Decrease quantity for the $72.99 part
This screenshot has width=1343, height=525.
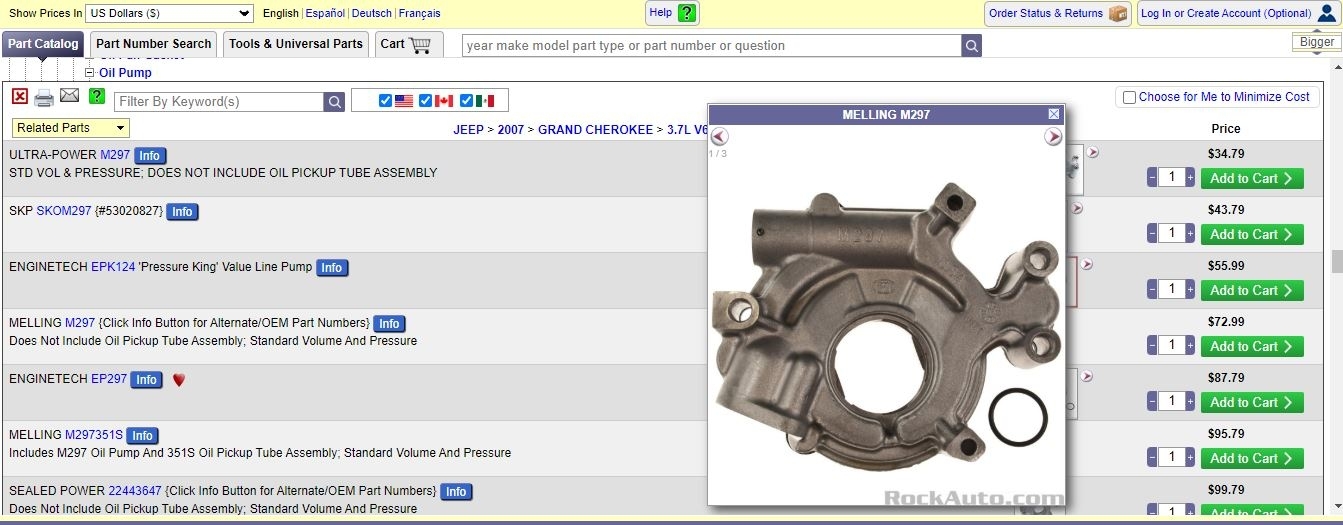[1152, 346]
